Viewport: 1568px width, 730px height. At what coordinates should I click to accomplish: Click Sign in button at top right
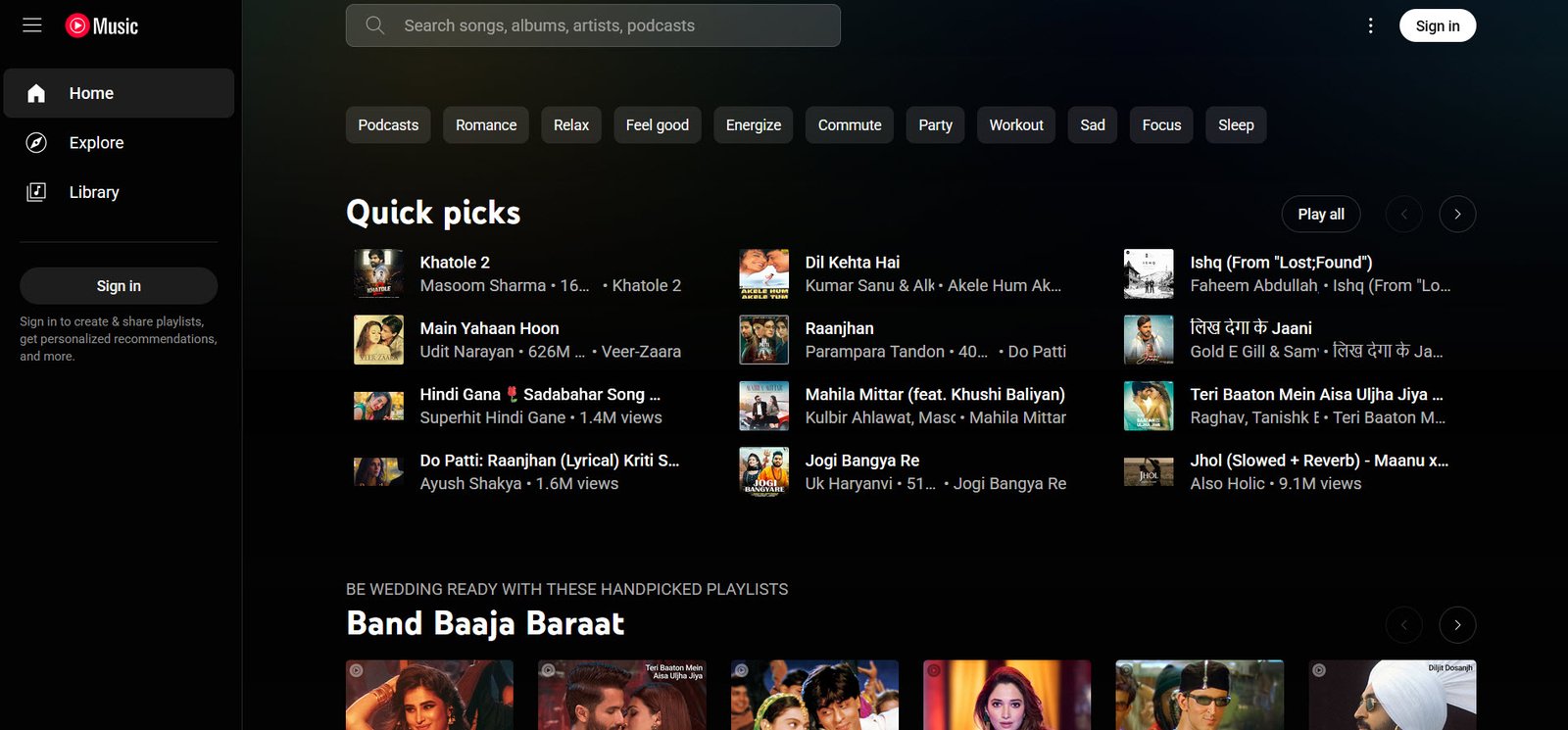pos(1438,25)
